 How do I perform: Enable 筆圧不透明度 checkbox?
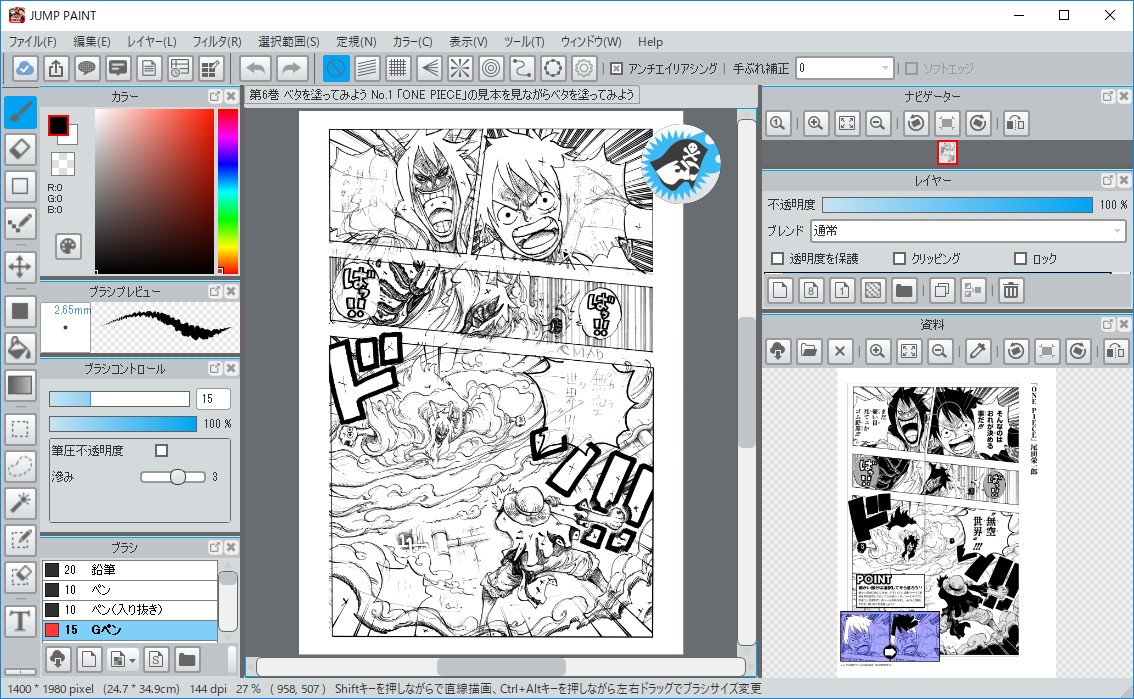(161, 450)
